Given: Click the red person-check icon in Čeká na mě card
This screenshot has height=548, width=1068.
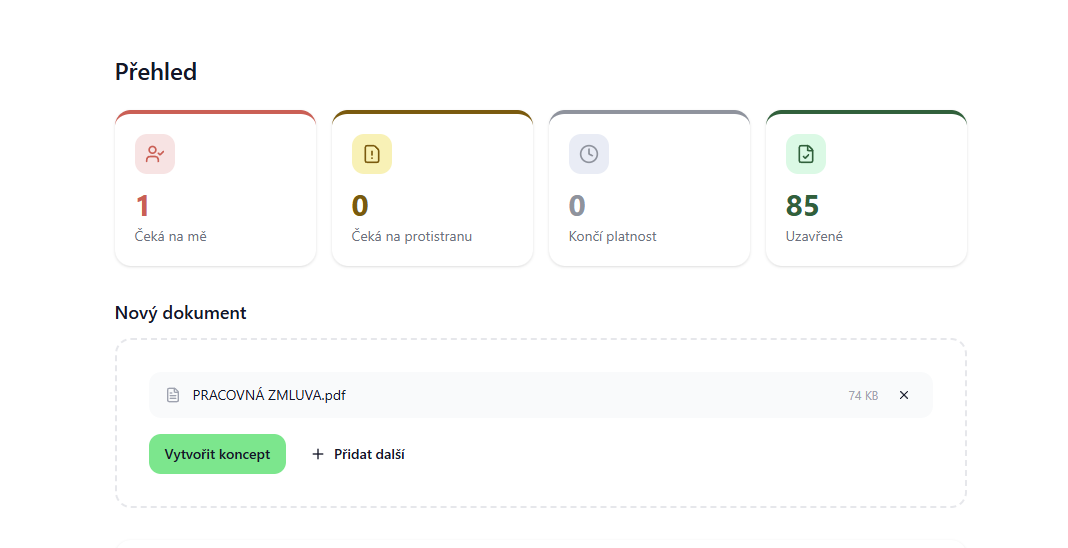Looking at the screenshot, I should (155, 154).
